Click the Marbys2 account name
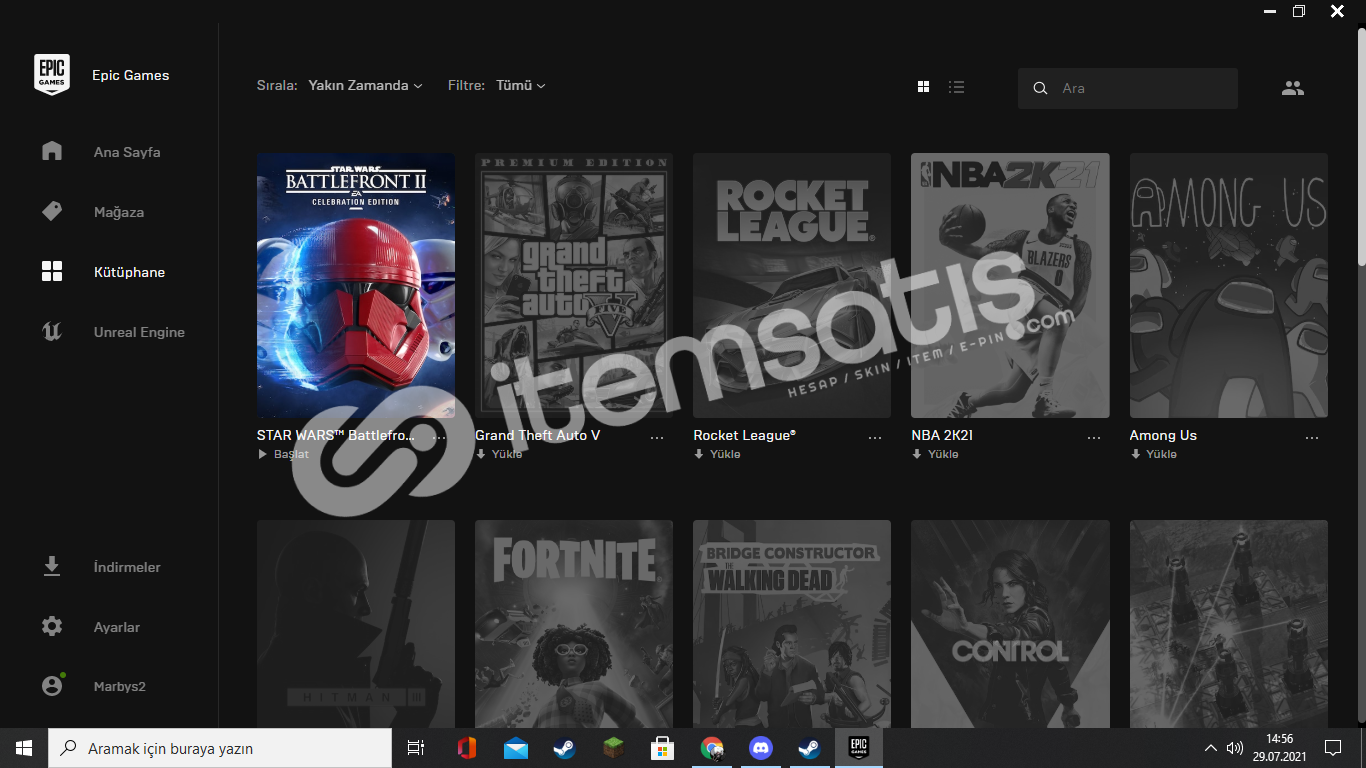 coord(120,687)
